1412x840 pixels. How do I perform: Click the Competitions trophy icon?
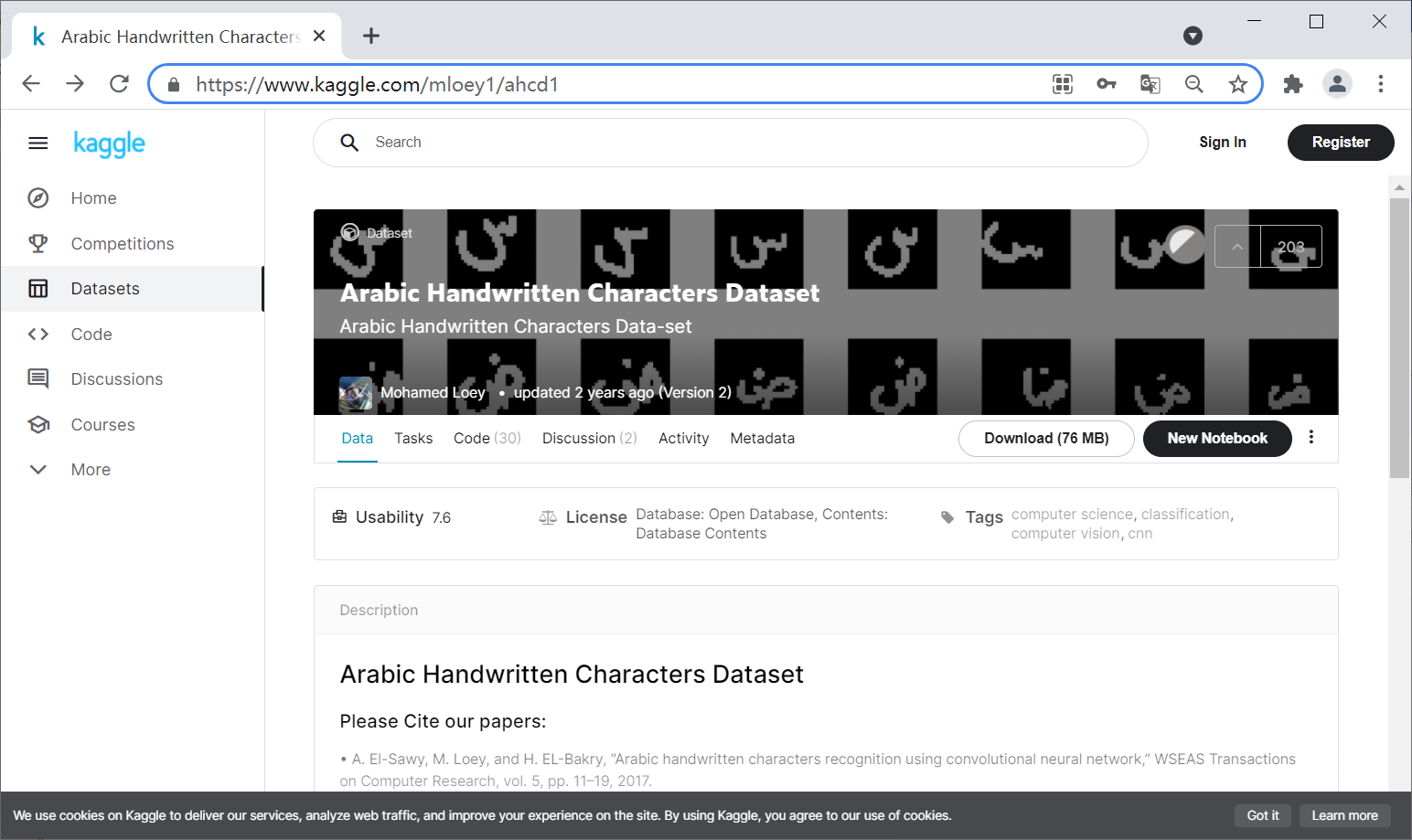[x=37, y=244]
